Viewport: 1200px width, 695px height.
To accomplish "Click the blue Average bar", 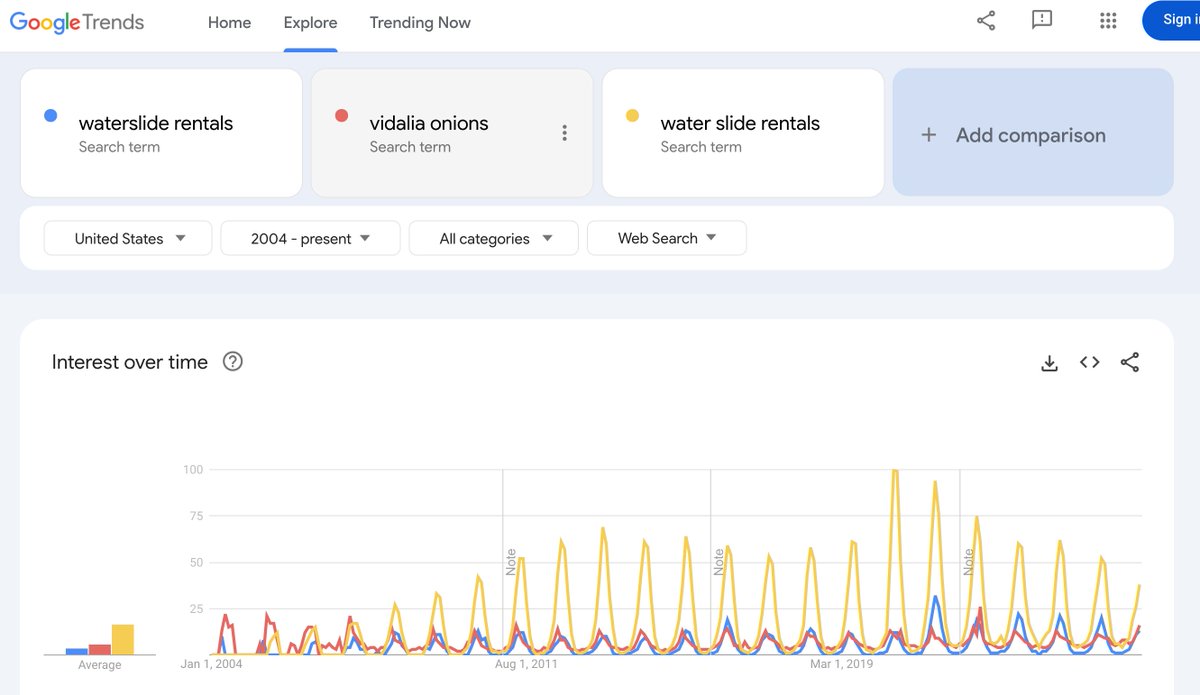I will (x=76, y=652).
